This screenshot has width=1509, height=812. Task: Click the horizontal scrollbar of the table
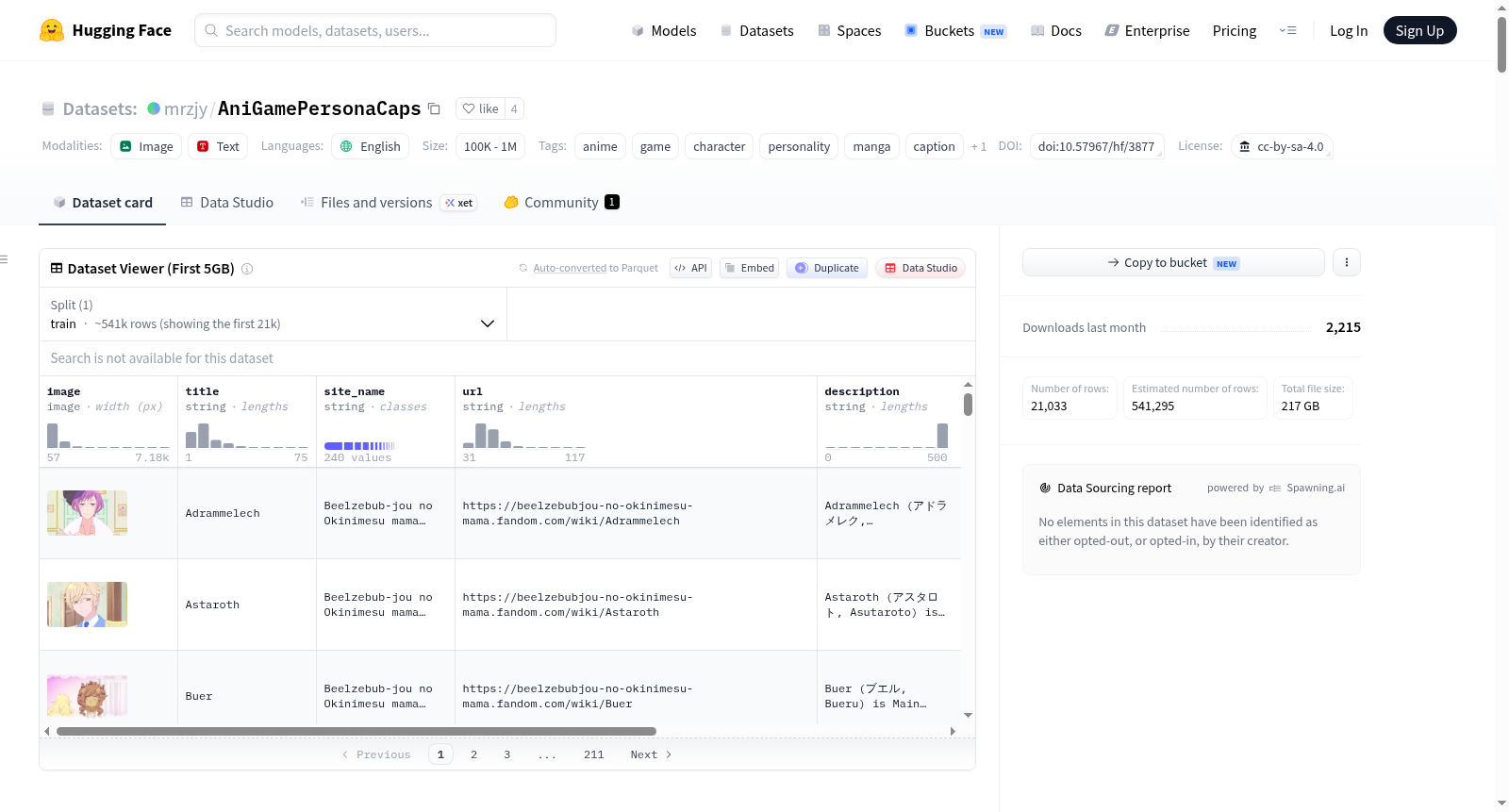[x=357, y=731]
